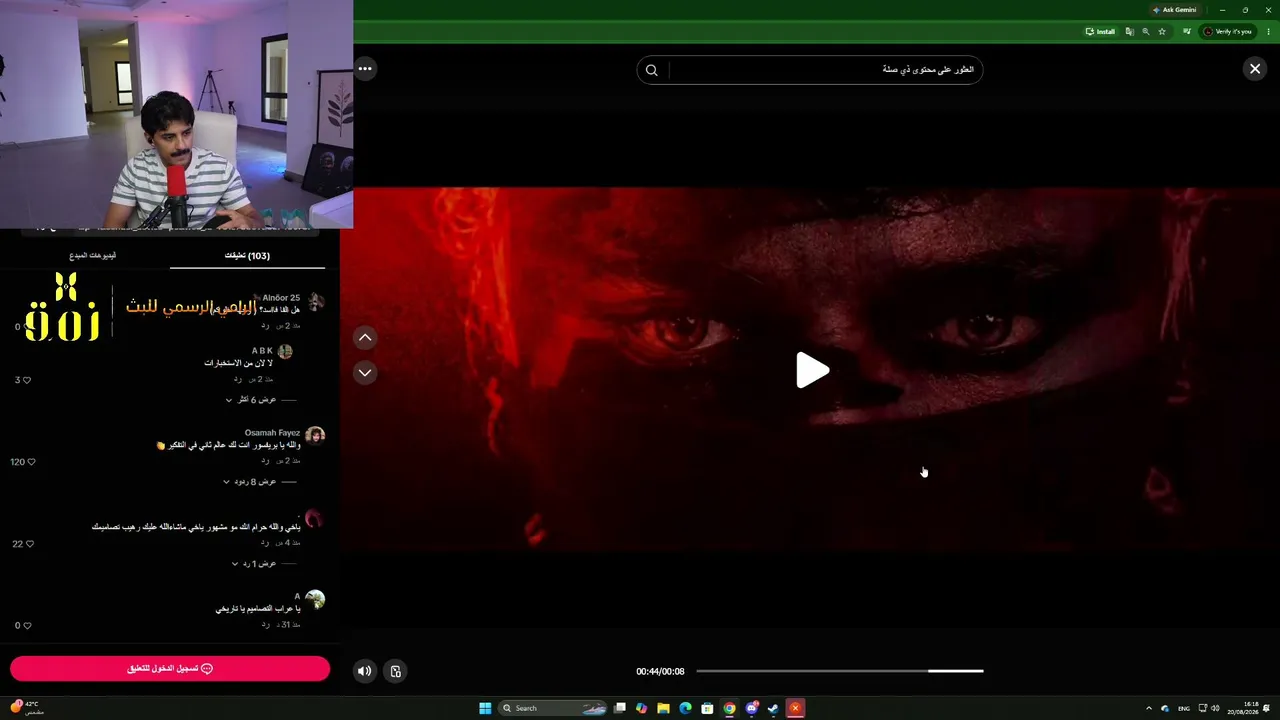The image size is (1280, 720).
Task: Open the Alnöor 25 username
Action: tap(281, 298)
